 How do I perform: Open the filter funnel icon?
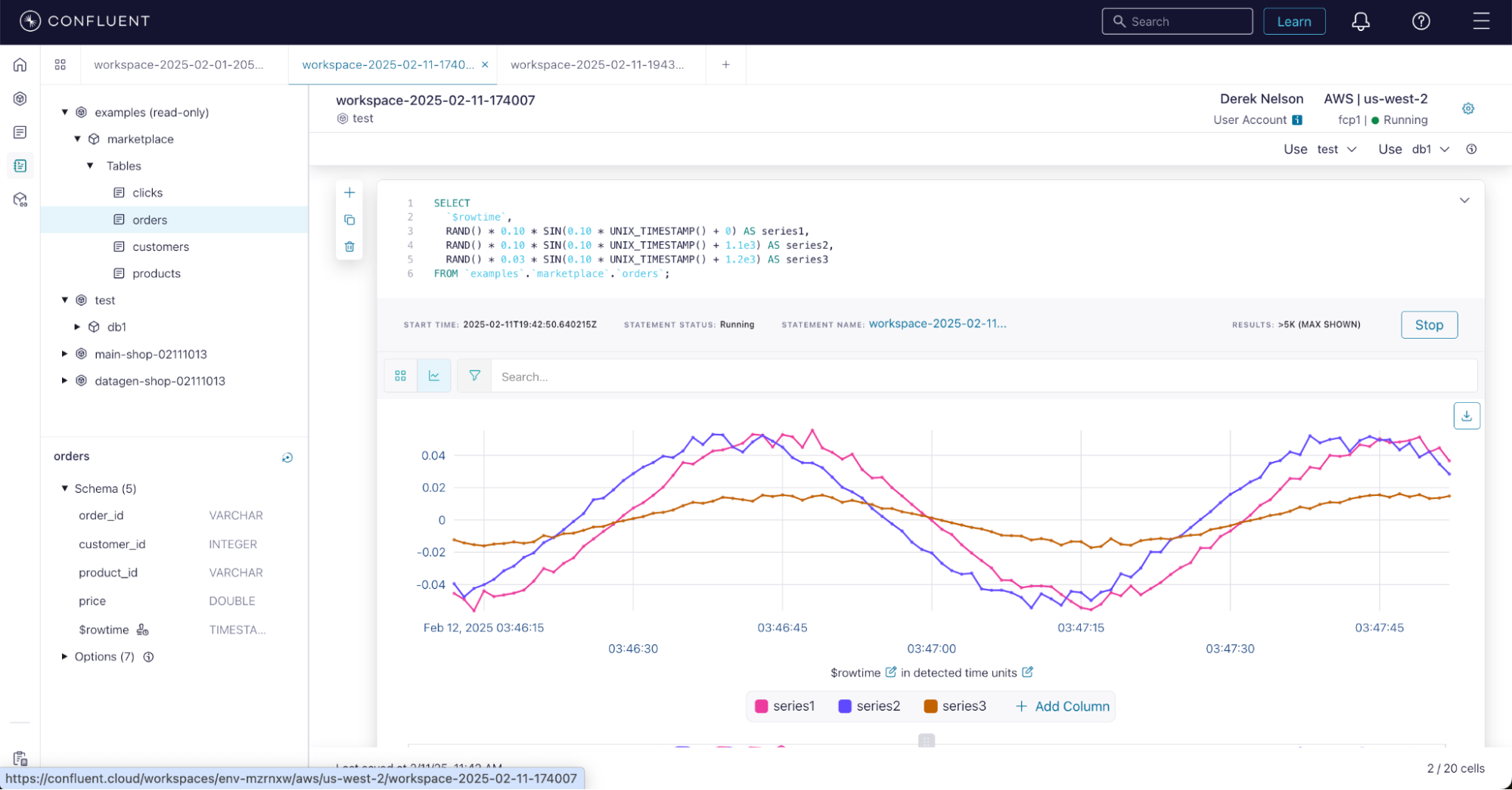click(x=474, y=376)
